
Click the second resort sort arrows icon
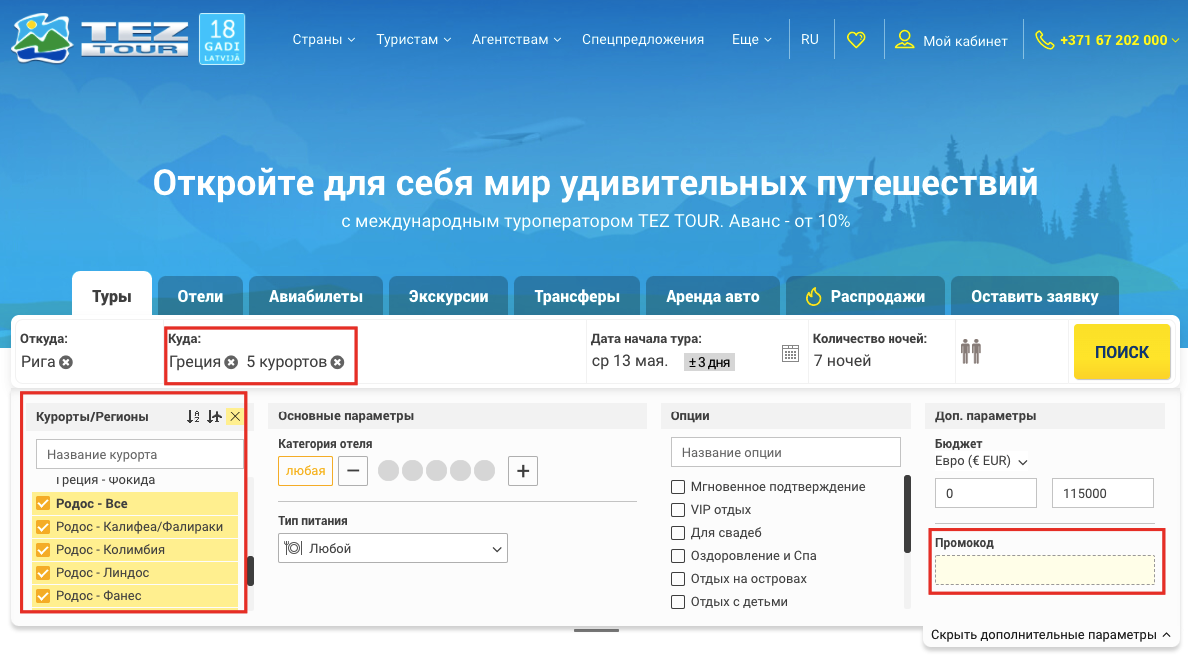pos(214,416)
